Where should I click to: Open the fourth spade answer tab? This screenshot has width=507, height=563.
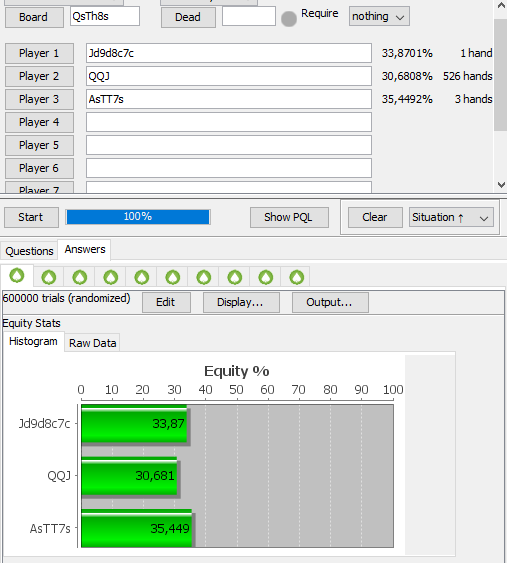(x=111, y=277)
